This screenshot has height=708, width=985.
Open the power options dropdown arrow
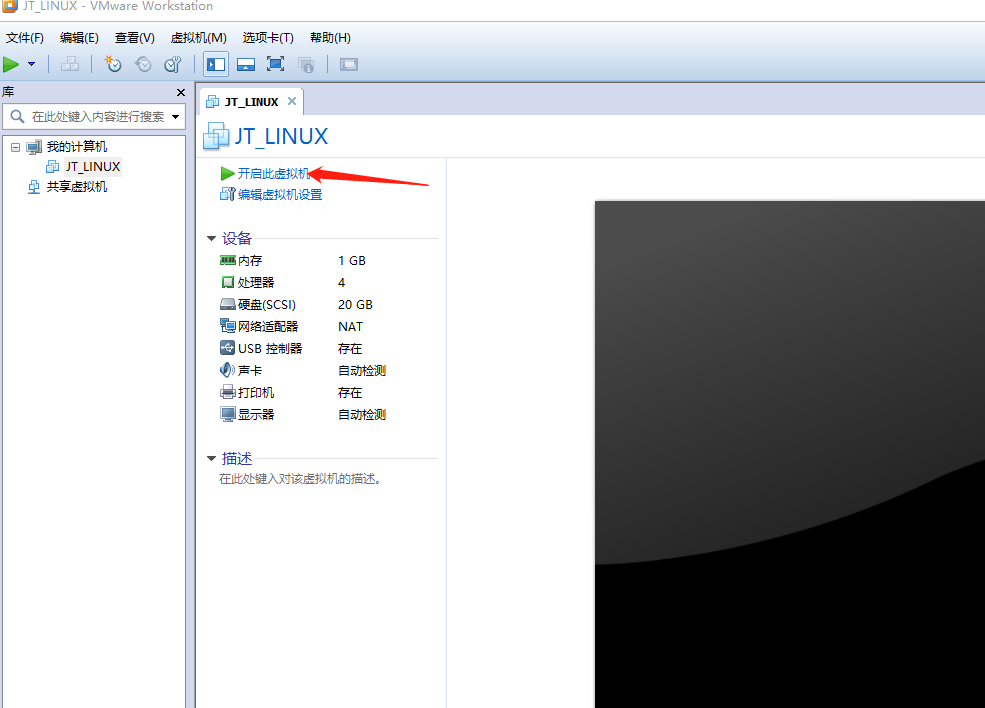(x=31, y=64)
